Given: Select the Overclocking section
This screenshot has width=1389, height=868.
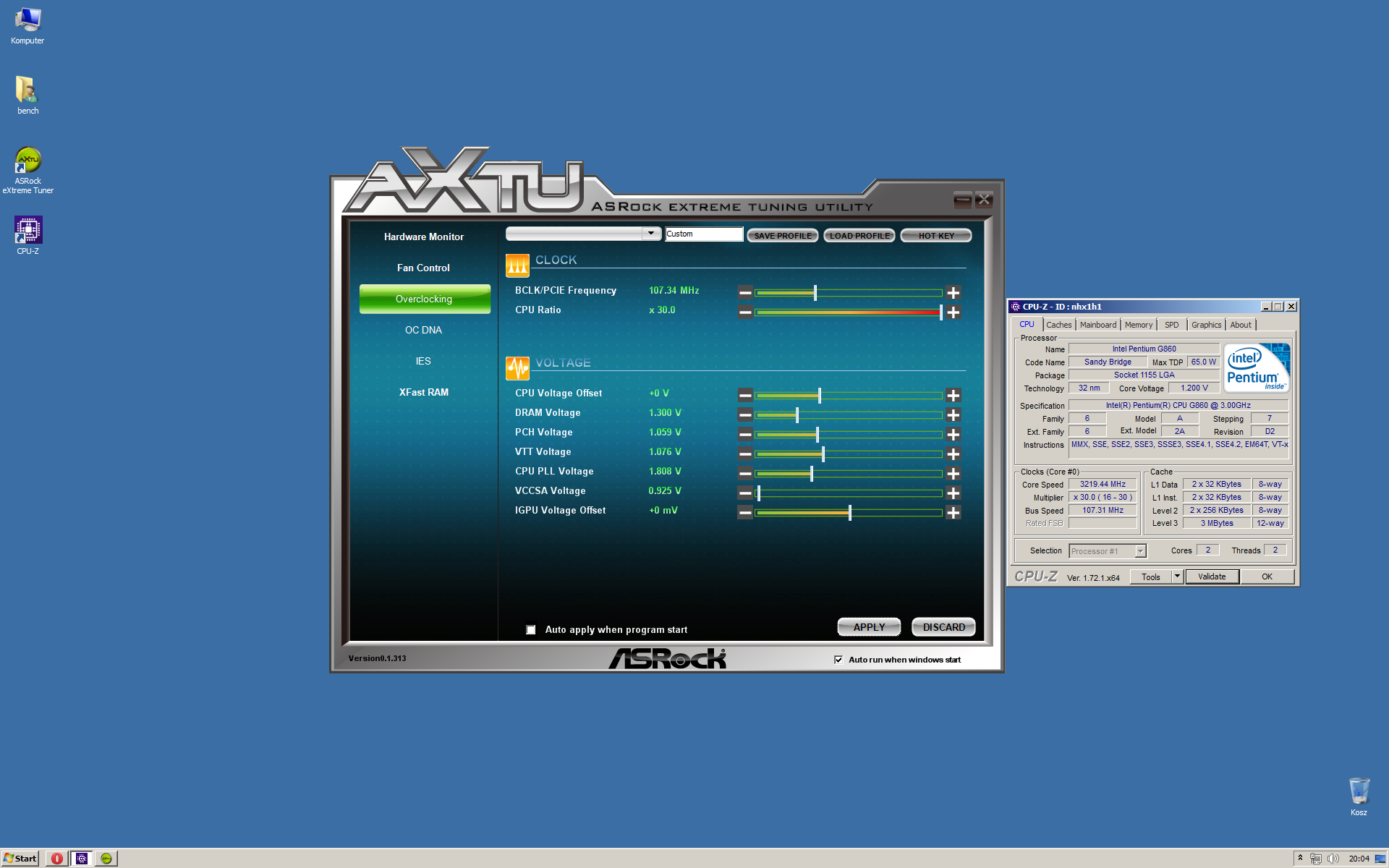Looking at the screenshot, I should [424, 299].
